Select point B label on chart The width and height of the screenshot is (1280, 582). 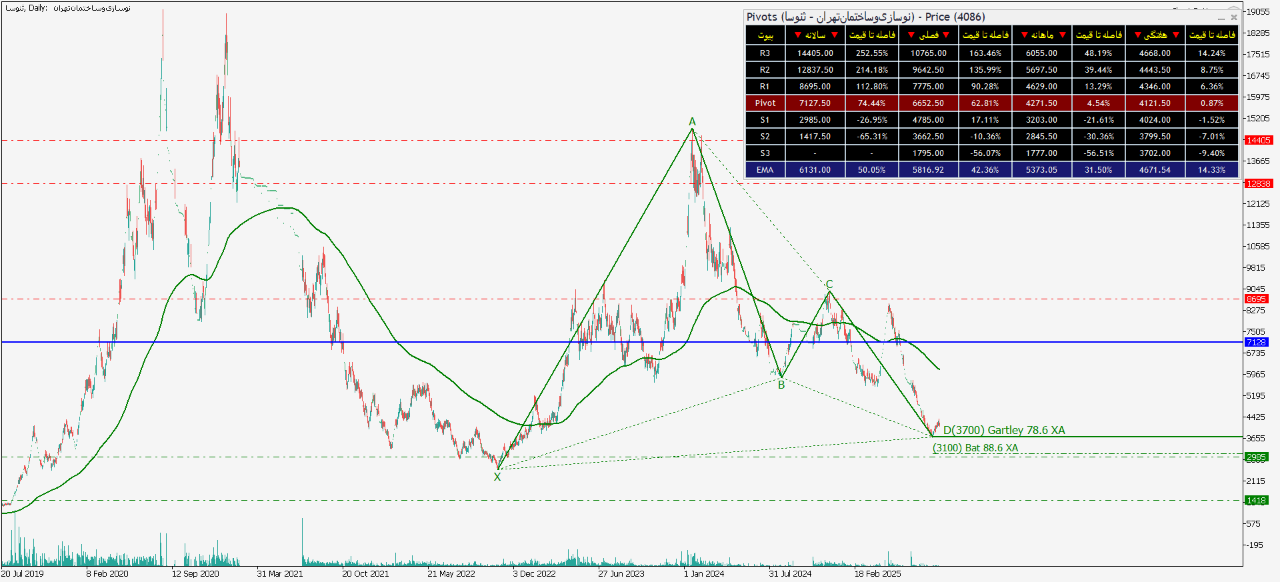click(781, 384)
